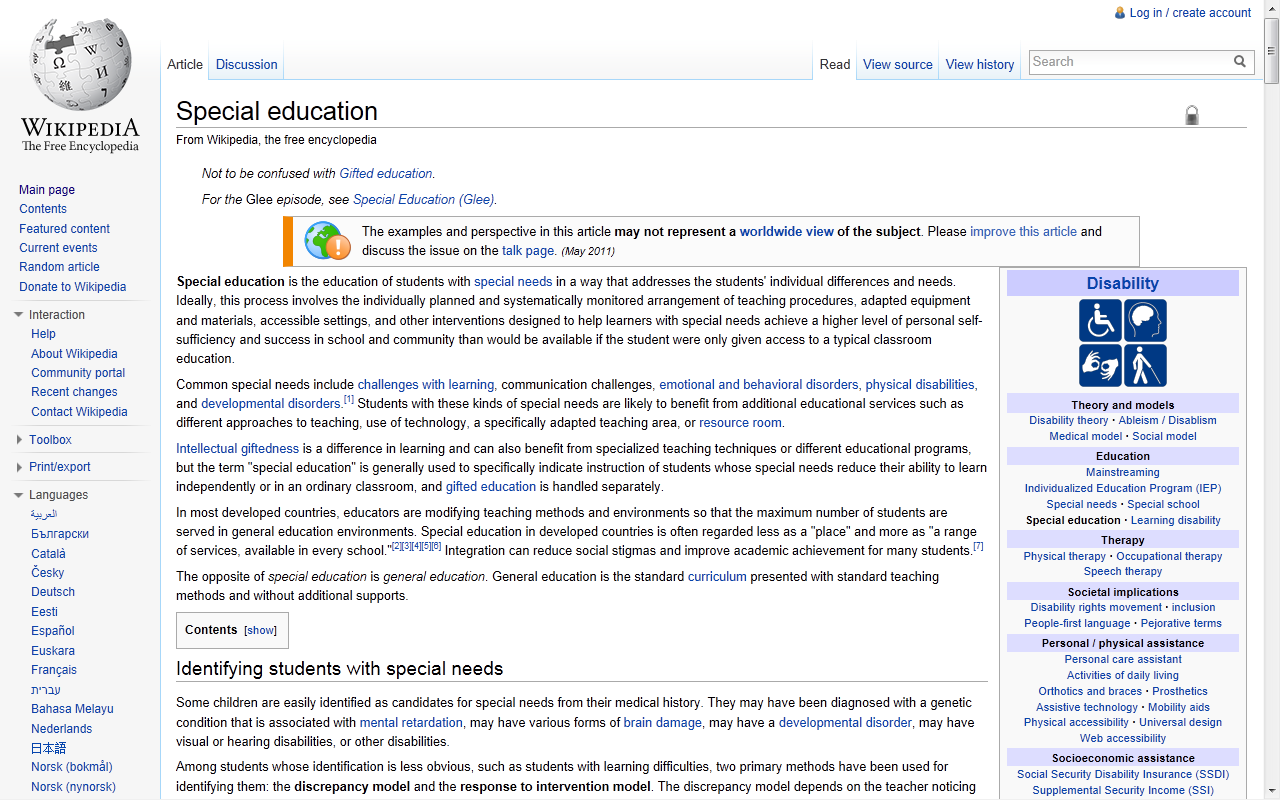Click the person with cane icon

pos(1145,365)
